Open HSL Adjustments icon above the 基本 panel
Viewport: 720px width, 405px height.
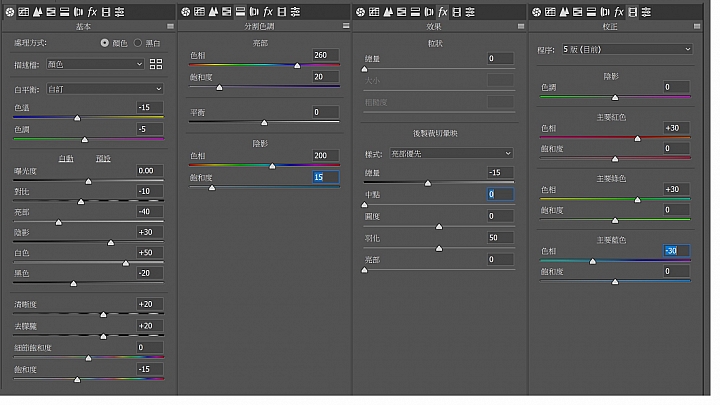51,12
